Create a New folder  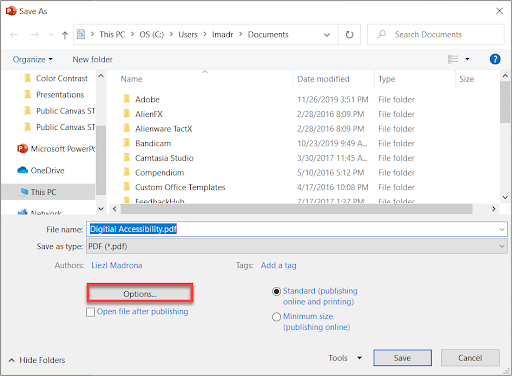click(x=92, y=59)
